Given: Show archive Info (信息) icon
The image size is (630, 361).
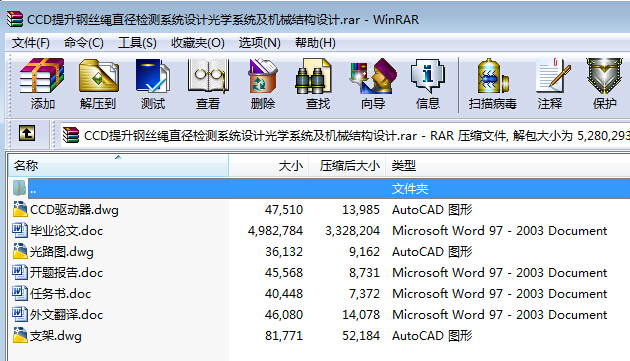Looking at the screenshot, I should (428, 76).
